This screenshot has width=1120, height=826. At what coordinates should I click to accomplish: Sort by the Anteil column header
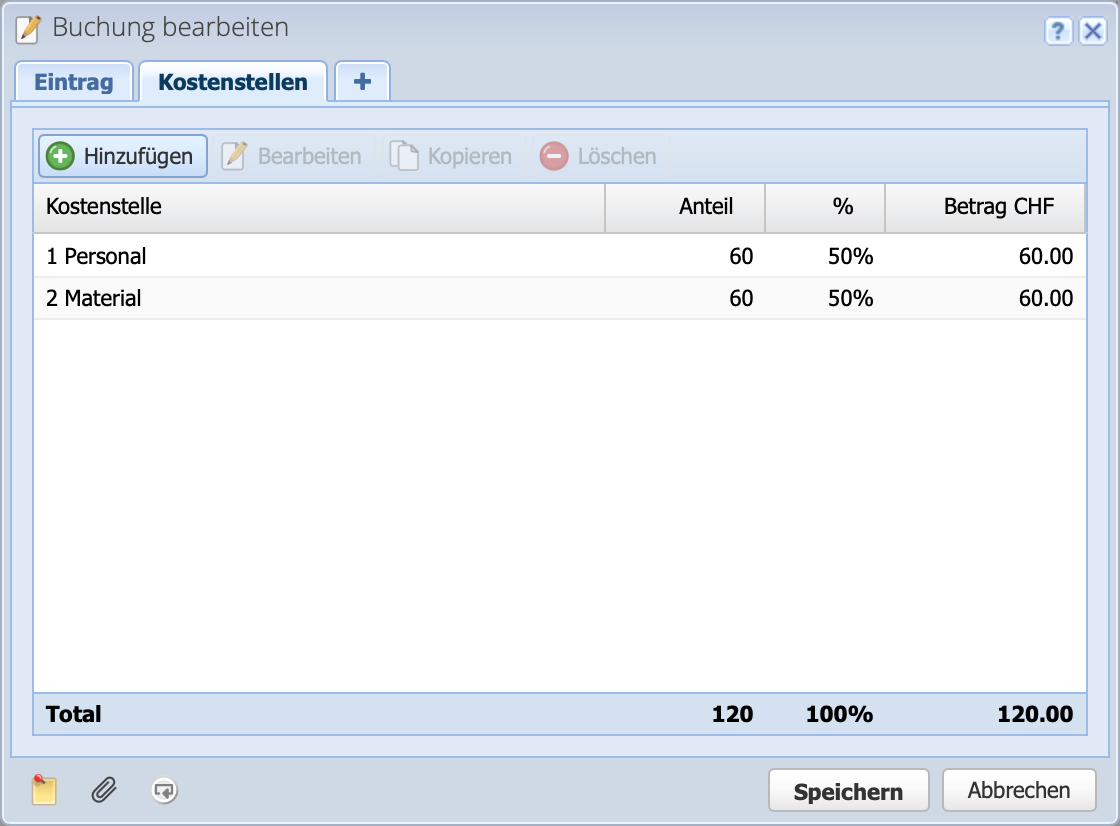[707, 207]
